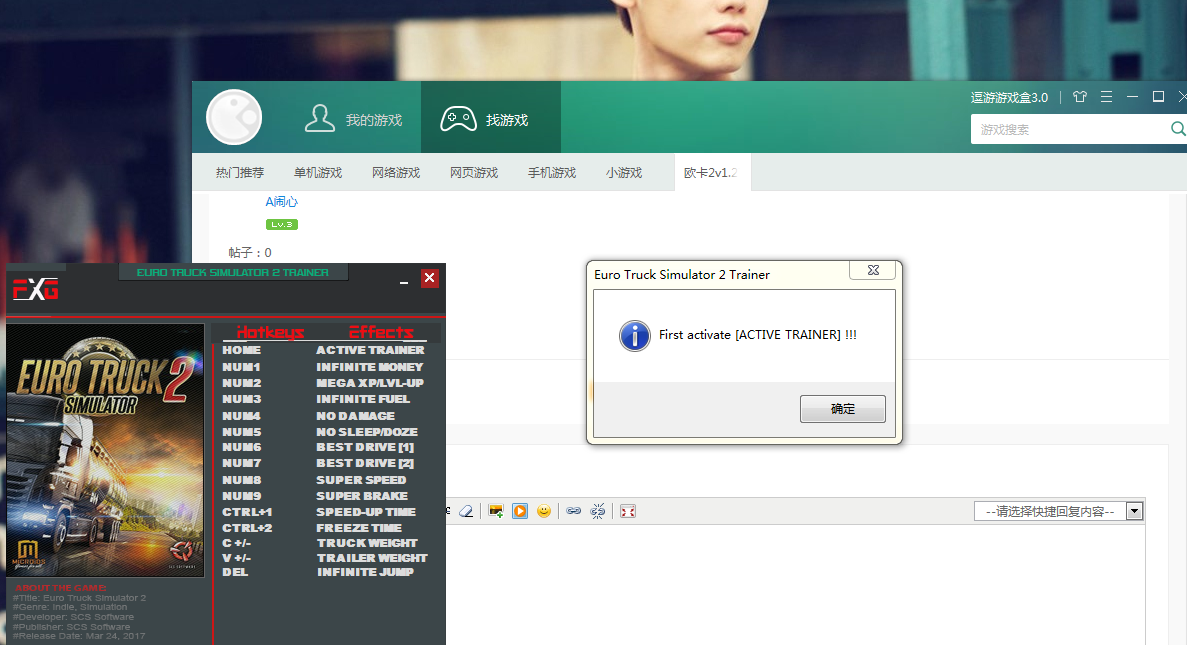
Task: Click the magnifier search icon
Action: pos(1178,129)
